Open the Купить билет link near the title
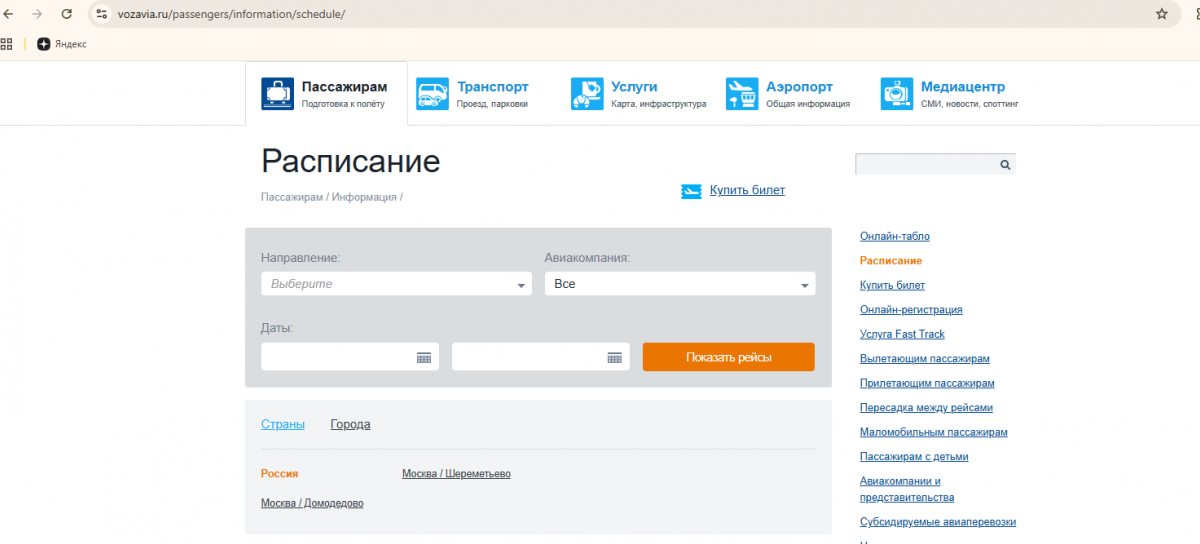The height and width of the screenshot is (544, 1200). tap(747, 190)
